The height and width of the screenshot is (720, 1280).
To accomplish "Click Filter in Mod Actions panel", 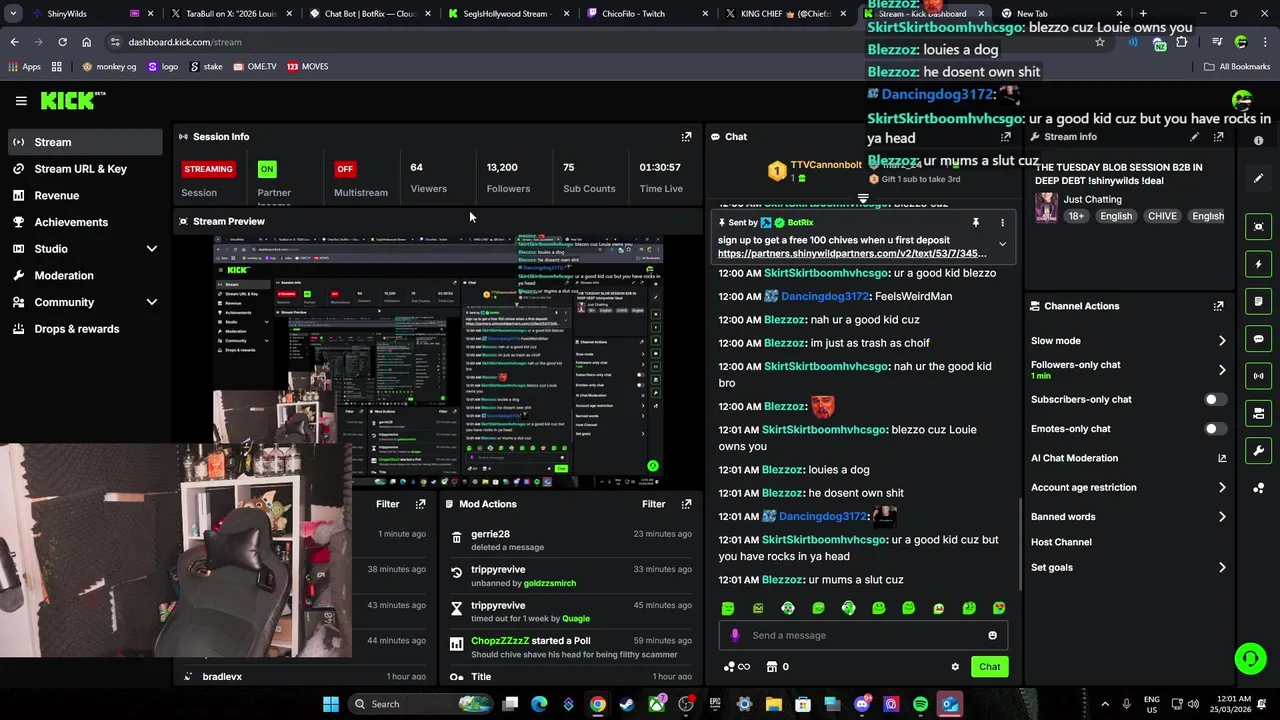I will coord(653,504).
